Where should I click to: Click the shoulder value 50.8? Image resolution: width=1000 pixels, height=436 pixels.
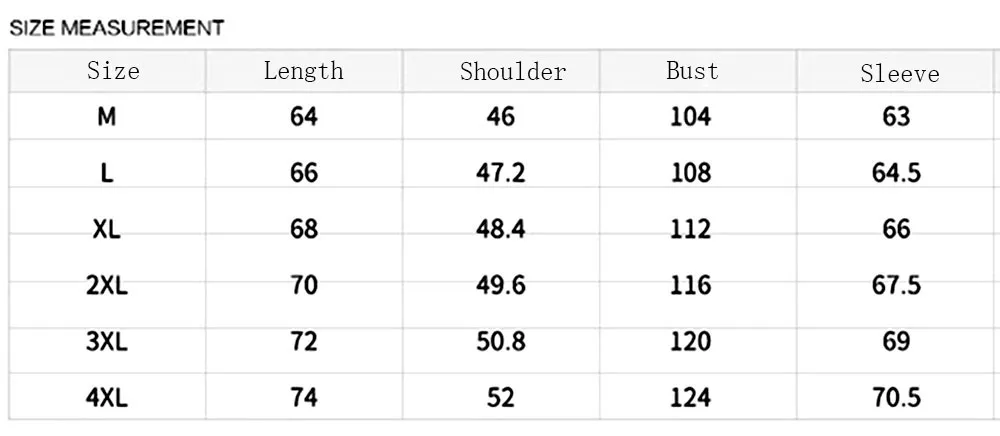pos(501,342)
